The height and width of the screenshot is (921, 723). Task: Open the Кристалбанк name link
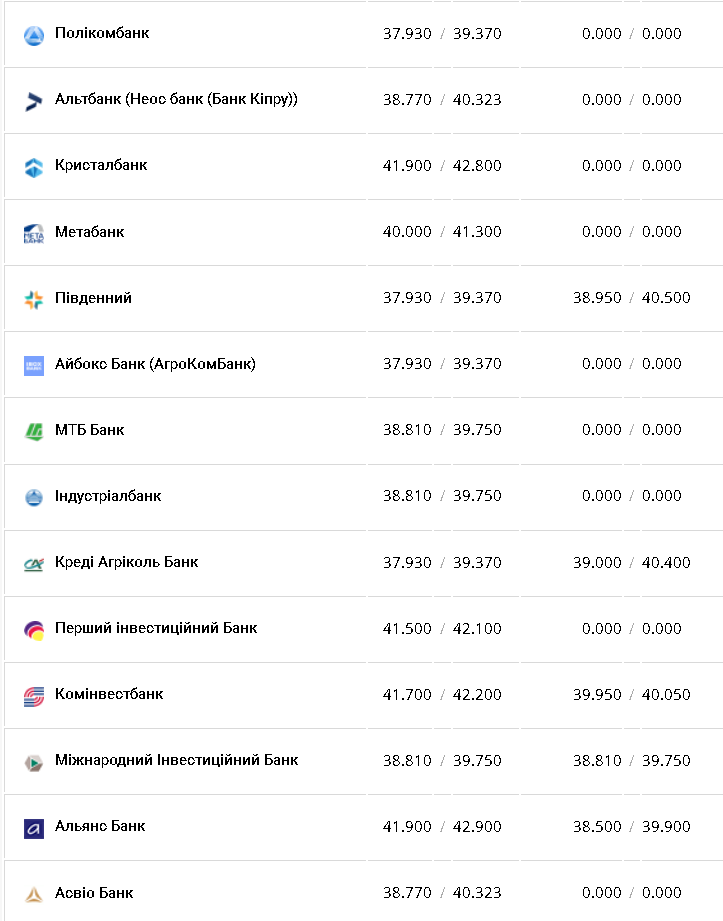coord(101,165)
